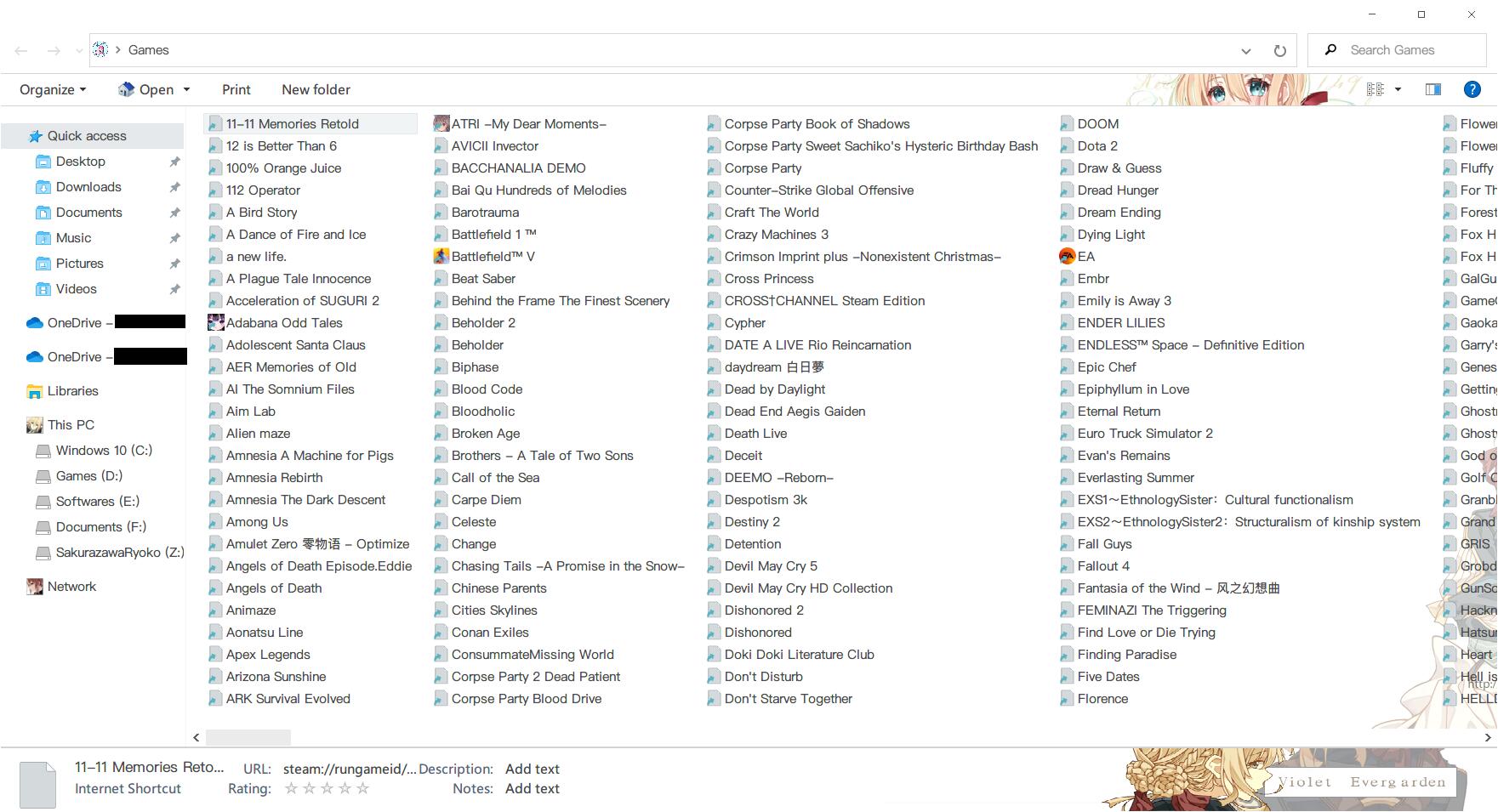The width and height of the screenshot is (1498, 812).
Task: Open Documents under Quick access
Action: [x=89, y=213]
